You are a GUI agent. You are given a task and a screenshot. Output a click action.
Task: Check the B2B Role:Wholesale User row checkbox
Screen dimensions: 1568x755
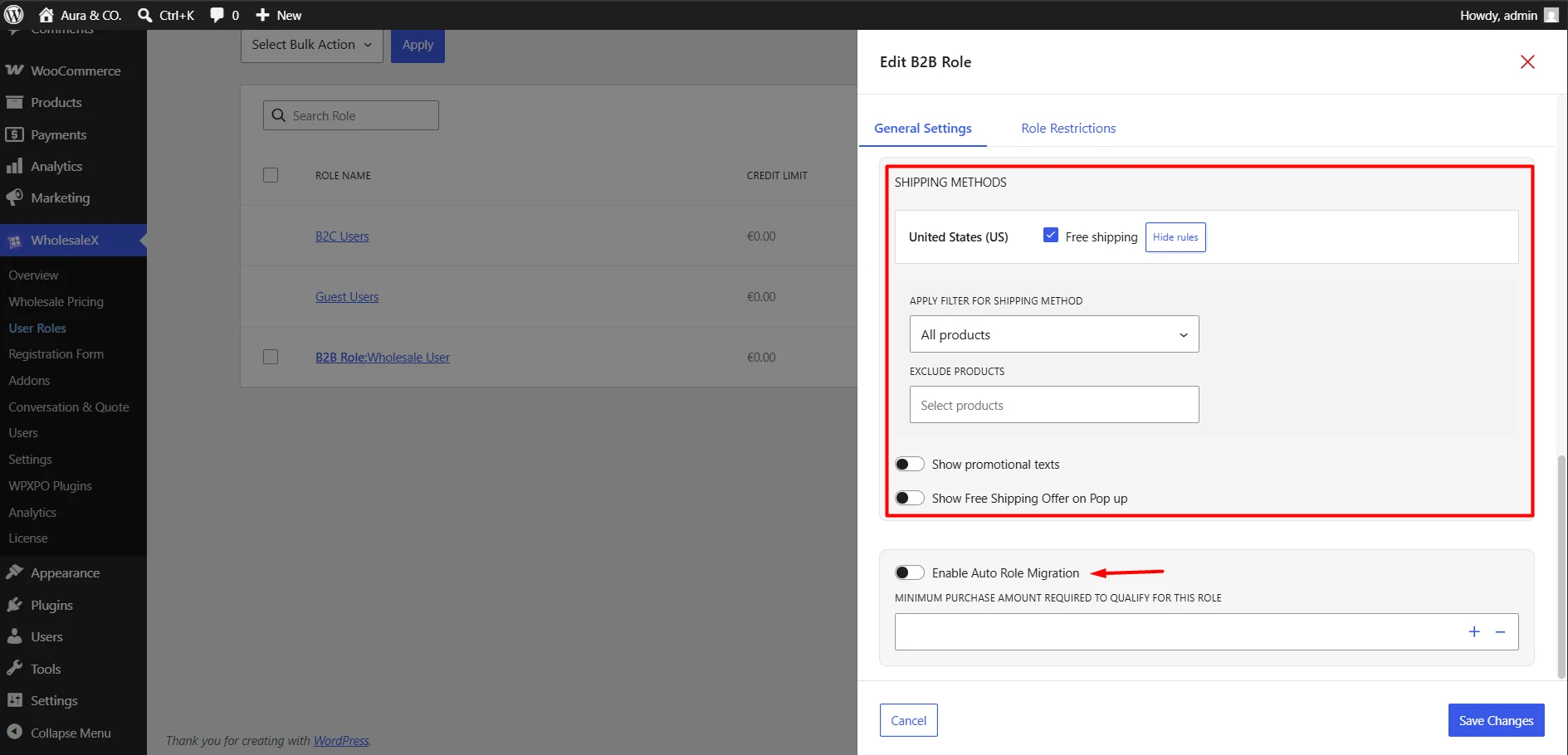pyautogui.click(x=271, y=357)
